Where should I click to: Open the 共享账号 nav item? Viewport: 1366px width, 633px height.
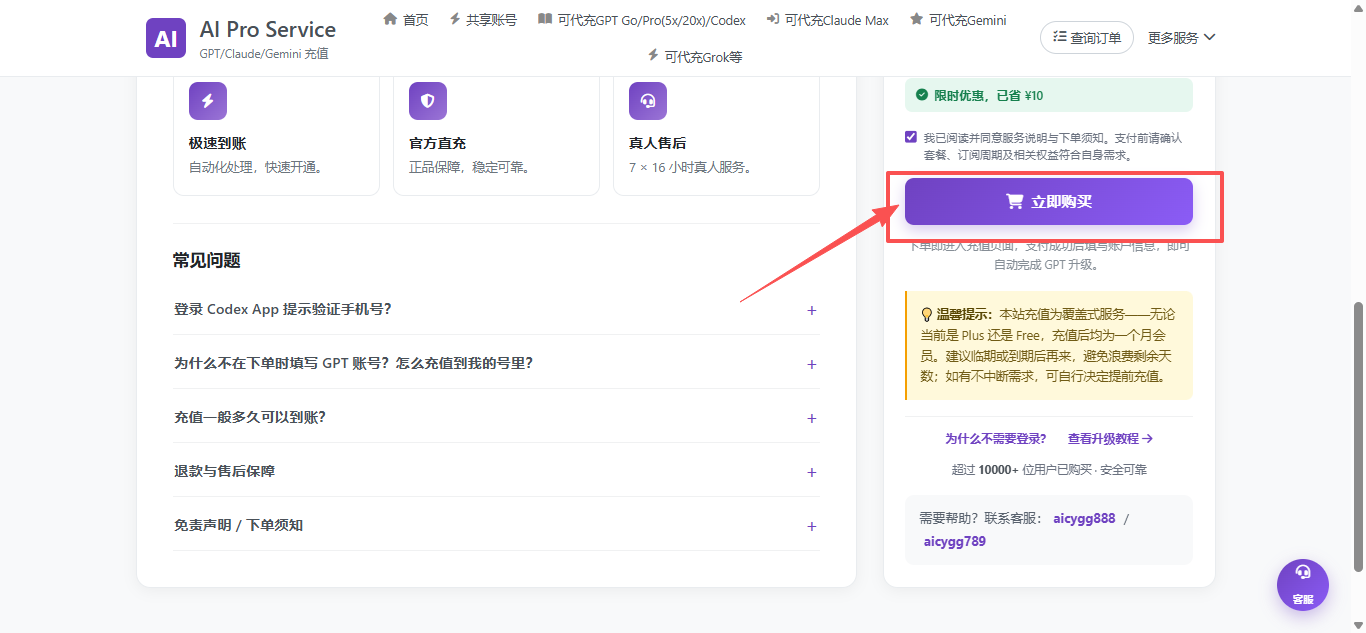pyautogui.click(x=483, y=20)
